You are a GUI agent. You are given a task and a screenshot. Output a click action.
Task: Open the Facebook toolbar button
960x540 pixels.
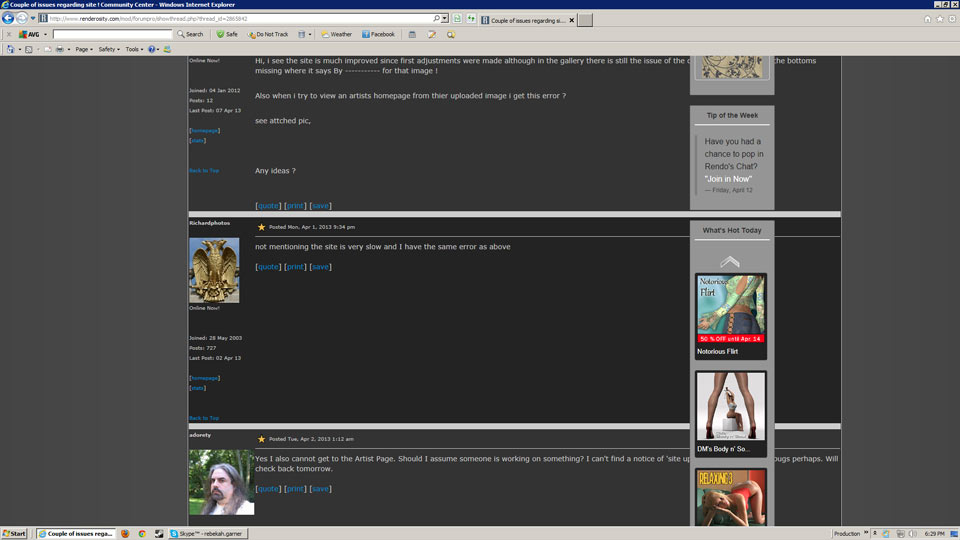click(378, 34)
